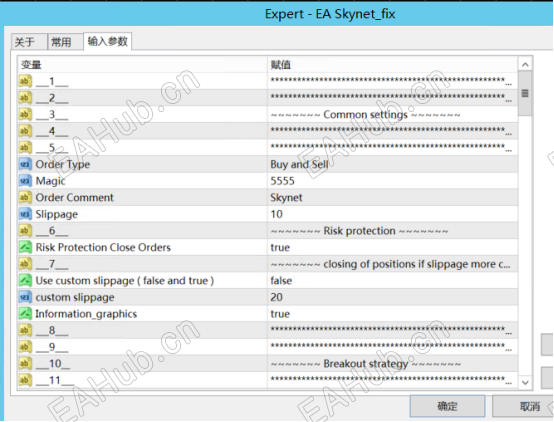Click the string icon beside __7__

(25, 264)
